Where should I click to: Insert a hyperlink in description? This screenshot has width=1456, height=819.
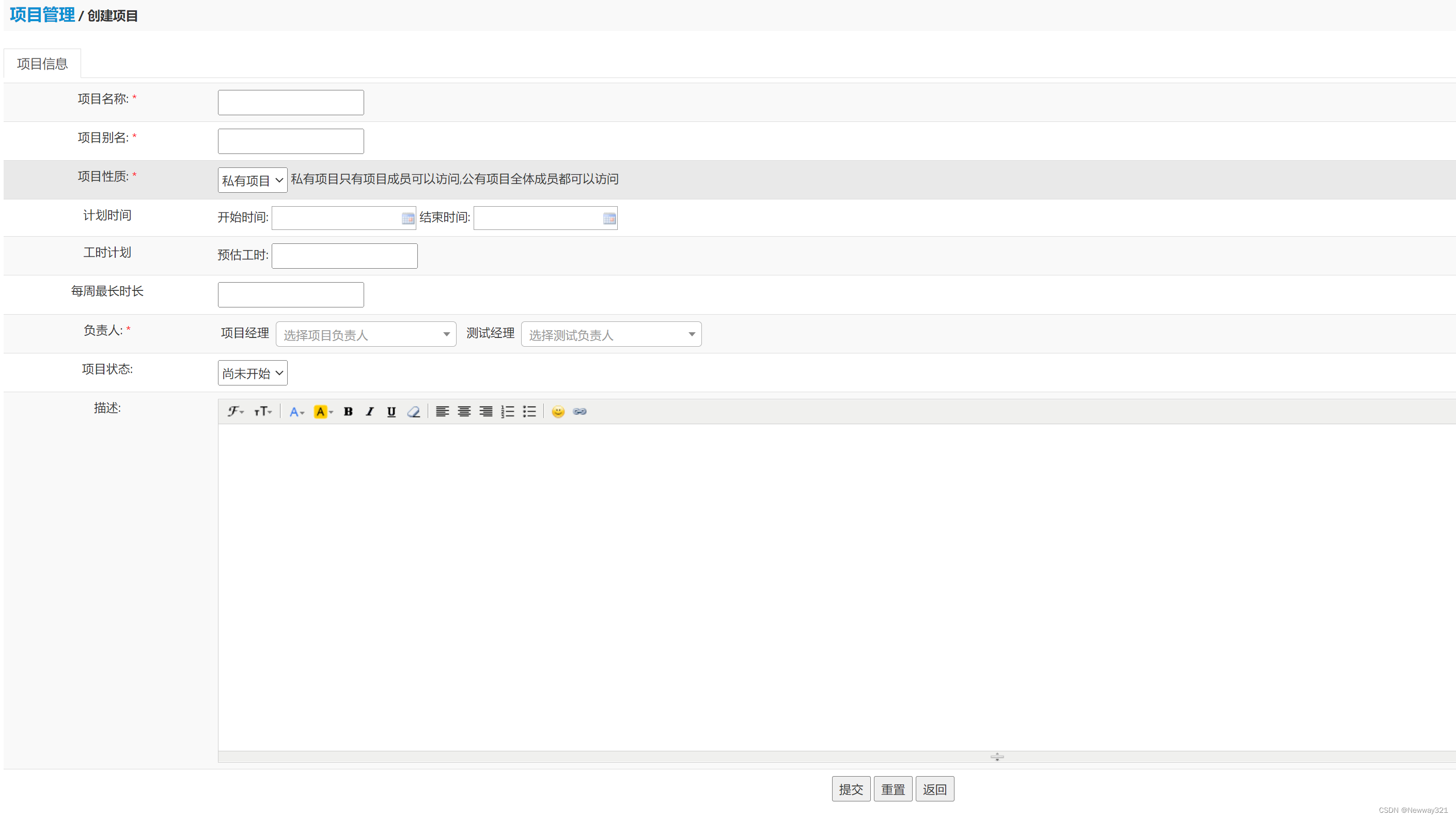tap(580, 412)
